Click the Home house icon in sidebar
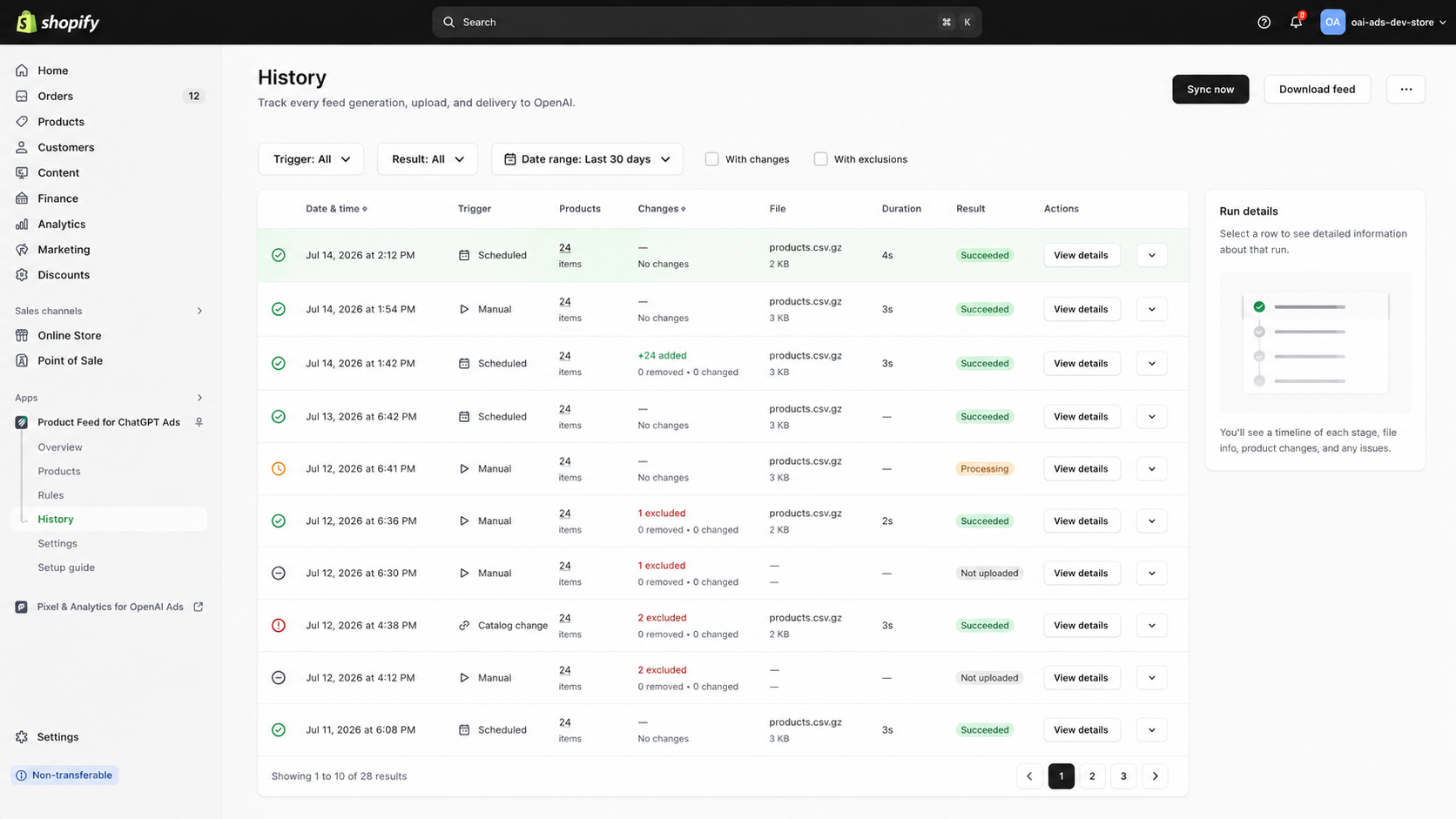The width and height of the screenshot is (1456, 819). [22, 70]
